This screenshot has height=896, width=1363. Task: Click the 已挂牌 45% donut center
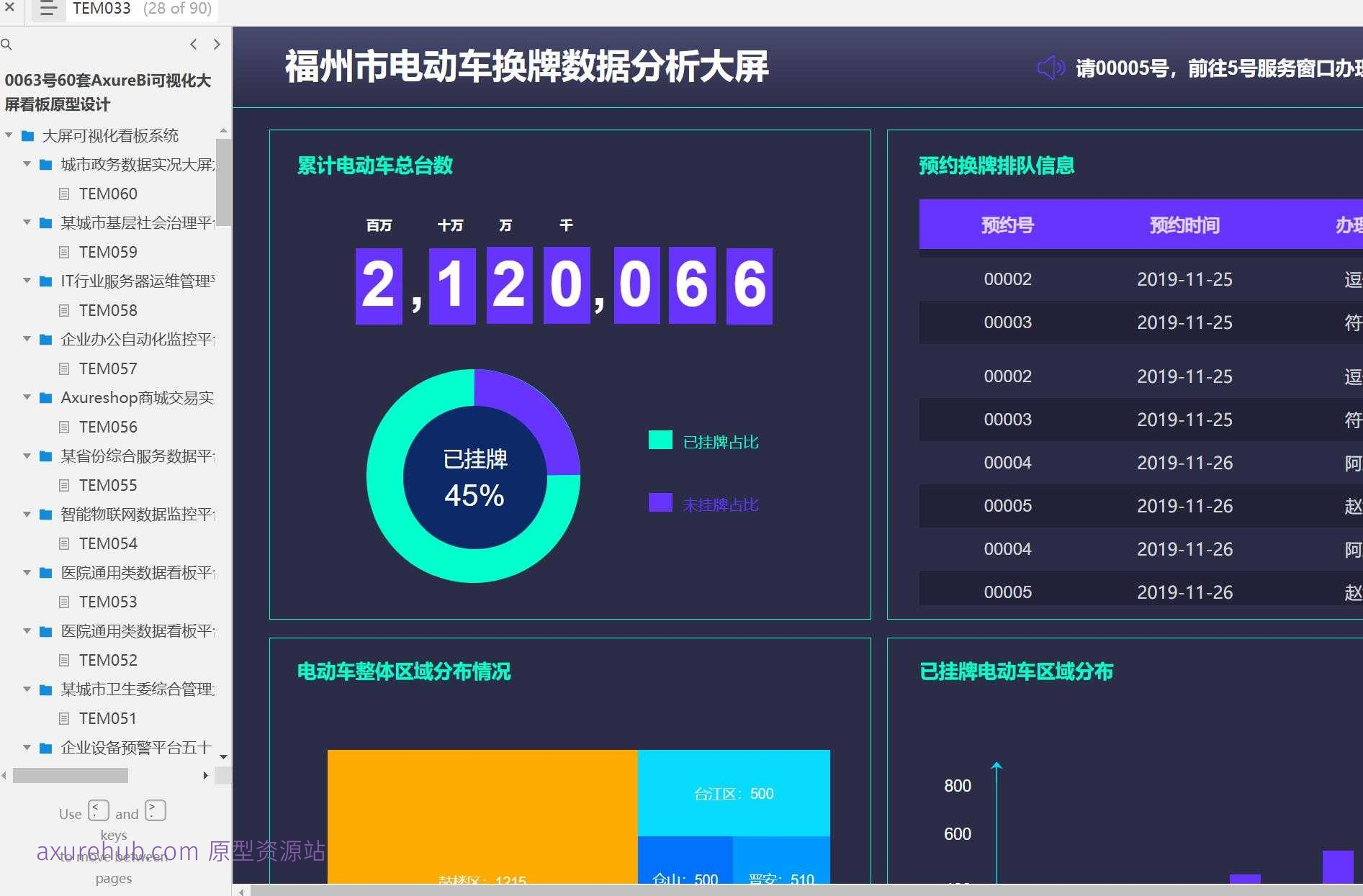474,476
